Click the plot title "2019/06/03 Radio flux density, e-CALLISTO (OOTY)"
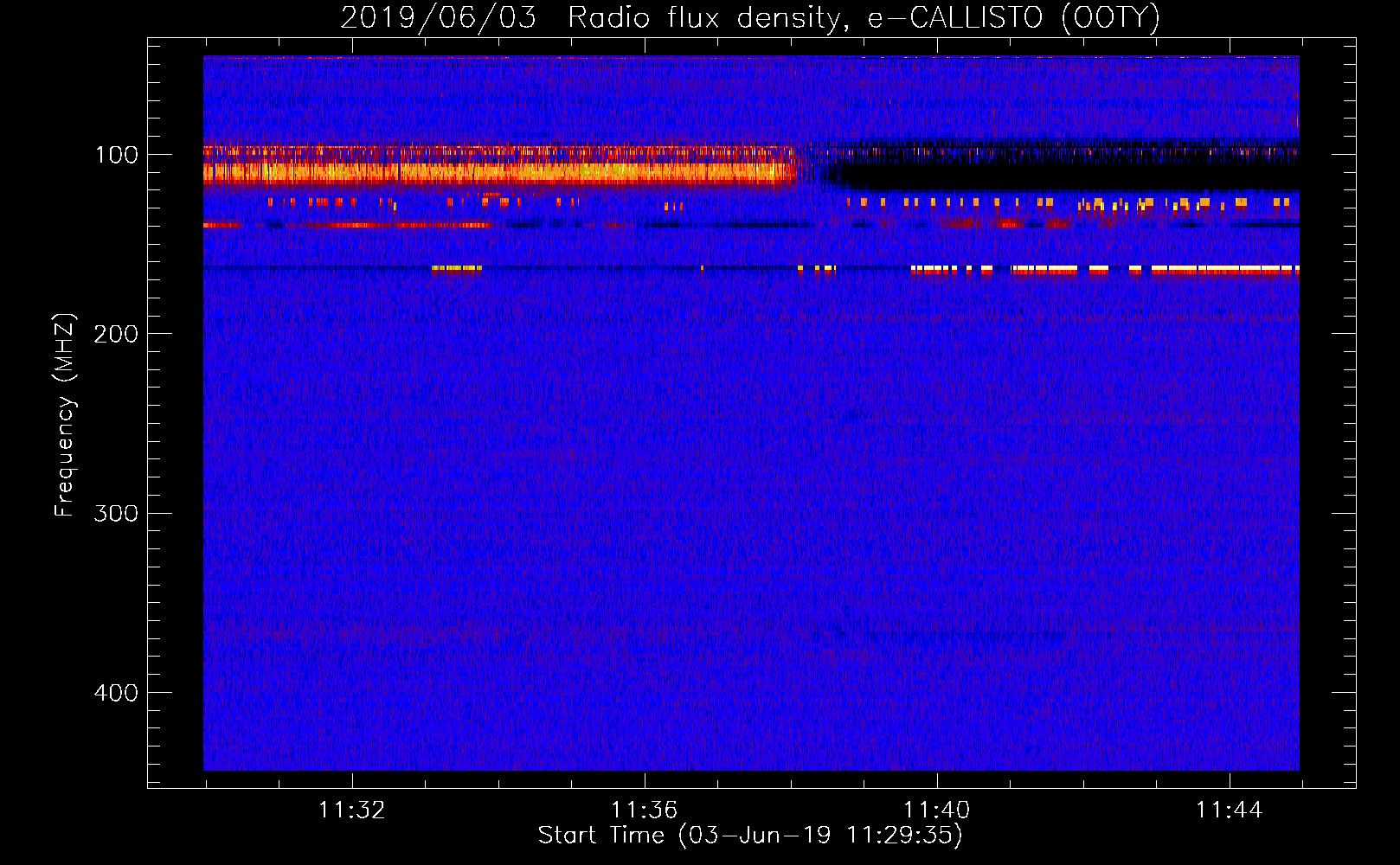 coord(749,18)
